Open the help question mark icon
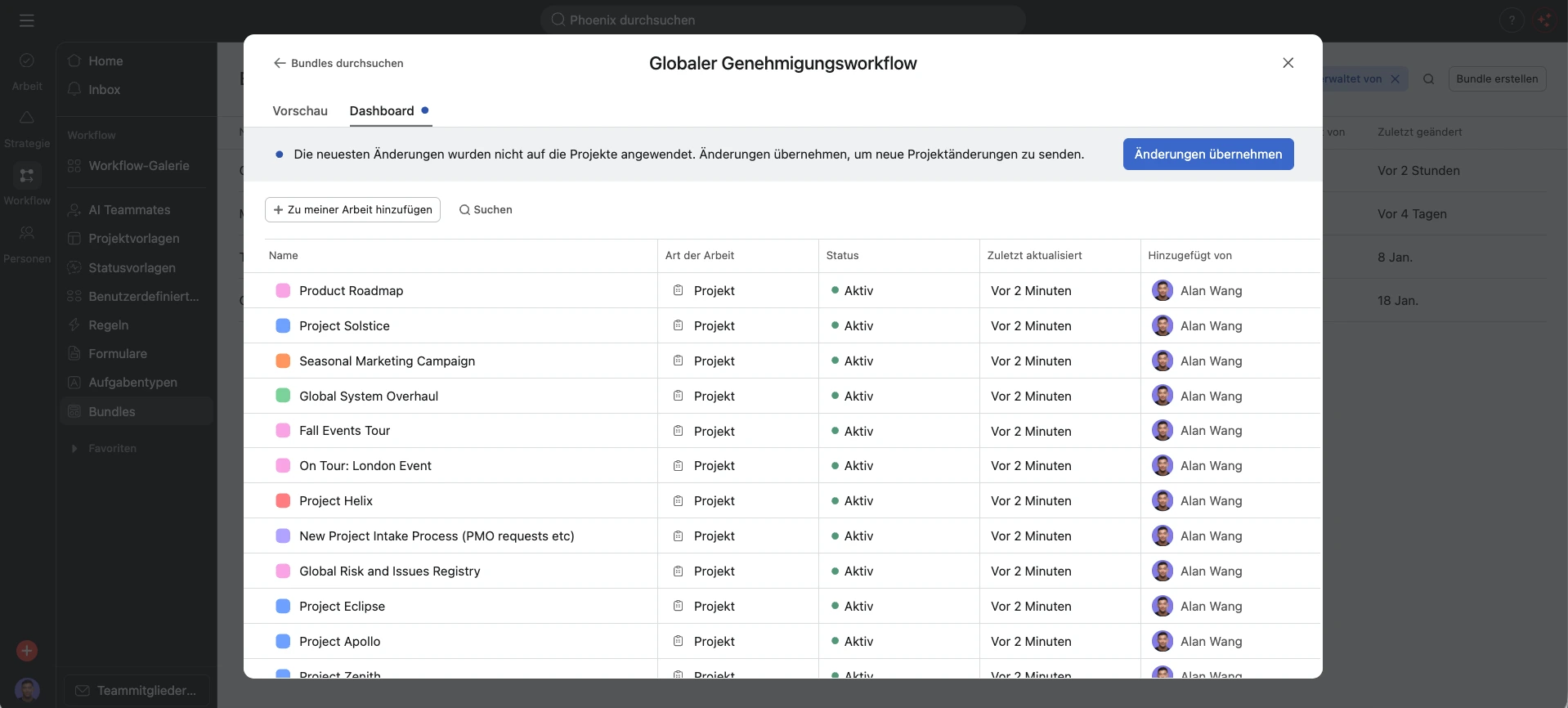Screen dimensions: 1568x708 [1512, 20]
